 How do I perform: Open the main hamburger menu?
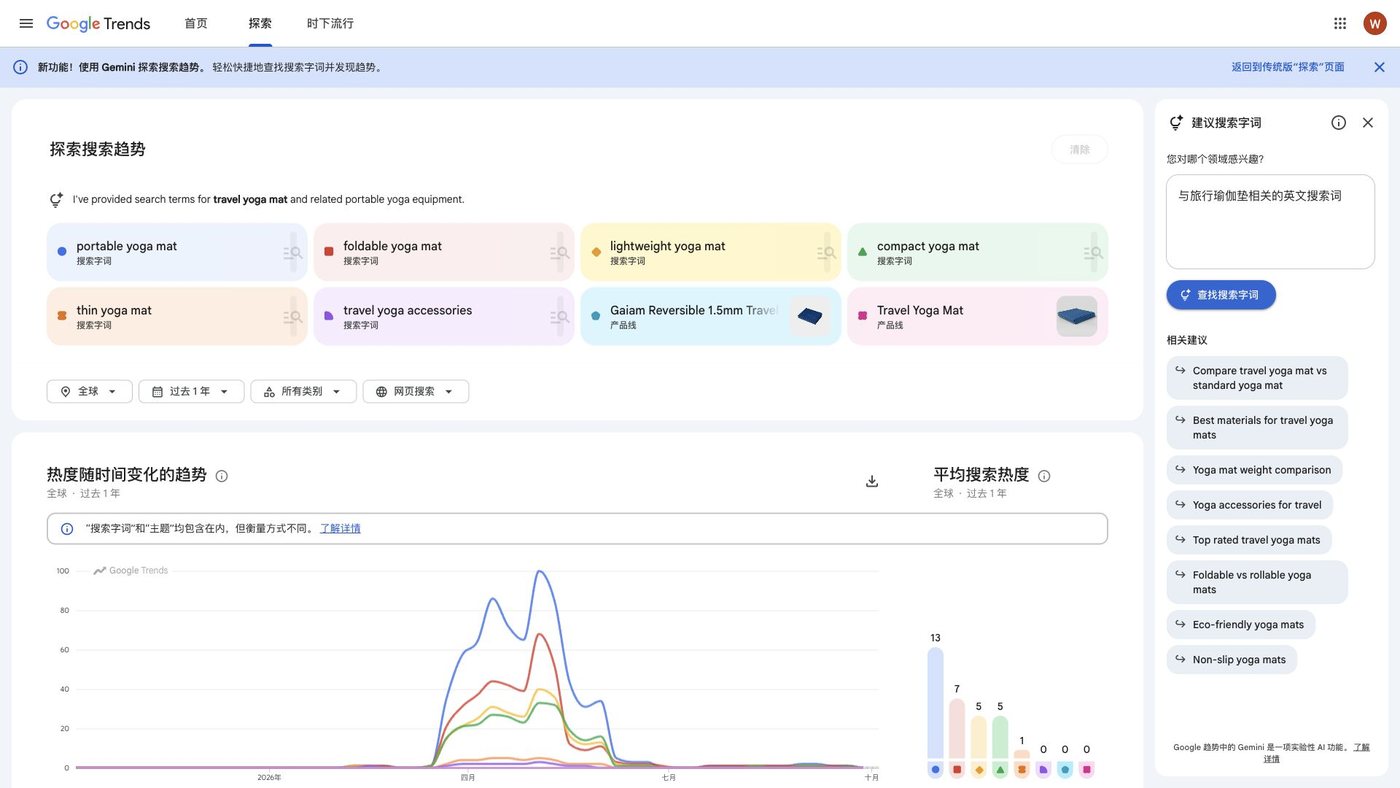(x=26, y=23)
